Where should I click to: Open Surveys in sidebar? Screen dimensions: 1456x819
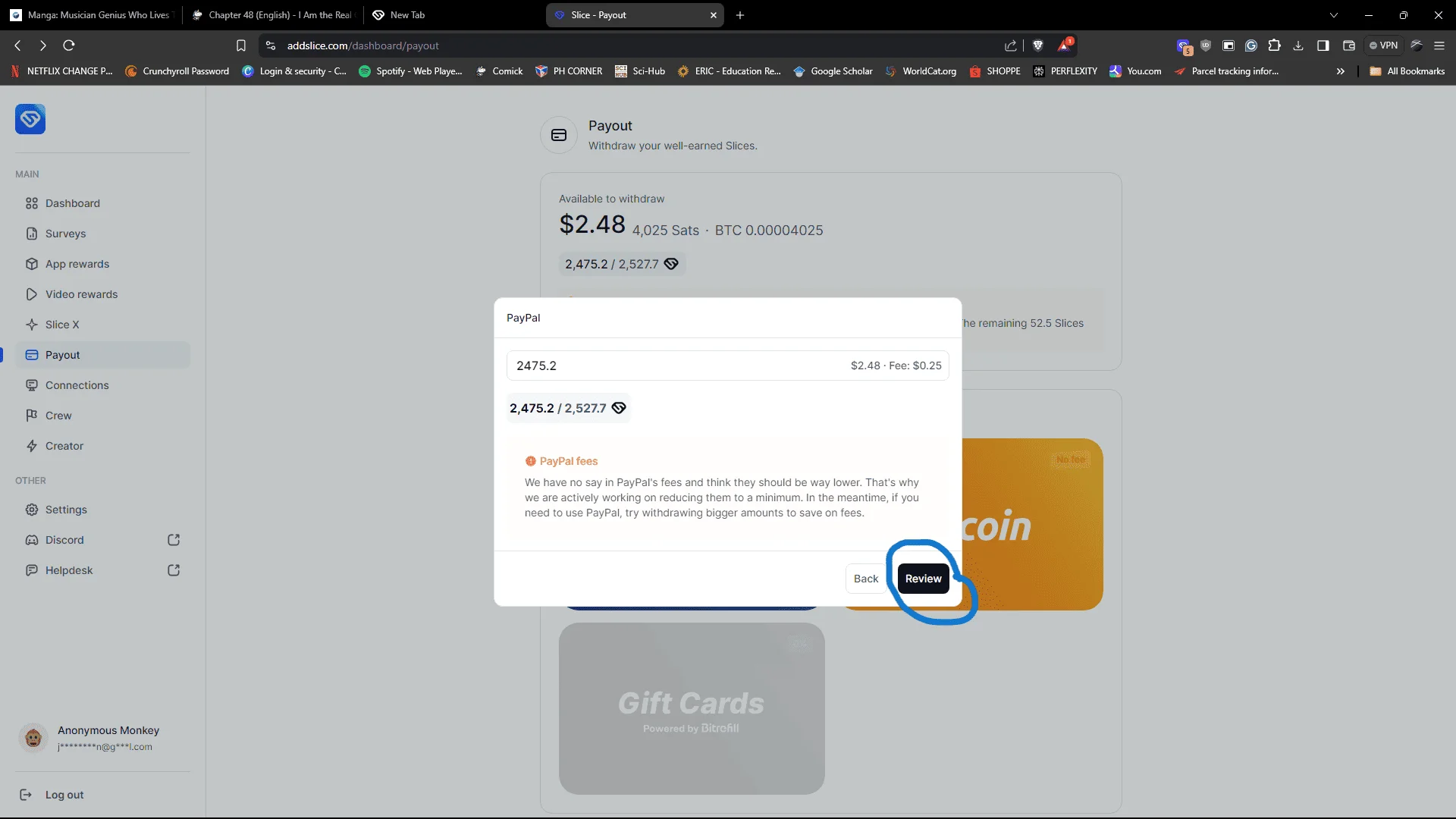pyautogui.click(x=102, y=234)
